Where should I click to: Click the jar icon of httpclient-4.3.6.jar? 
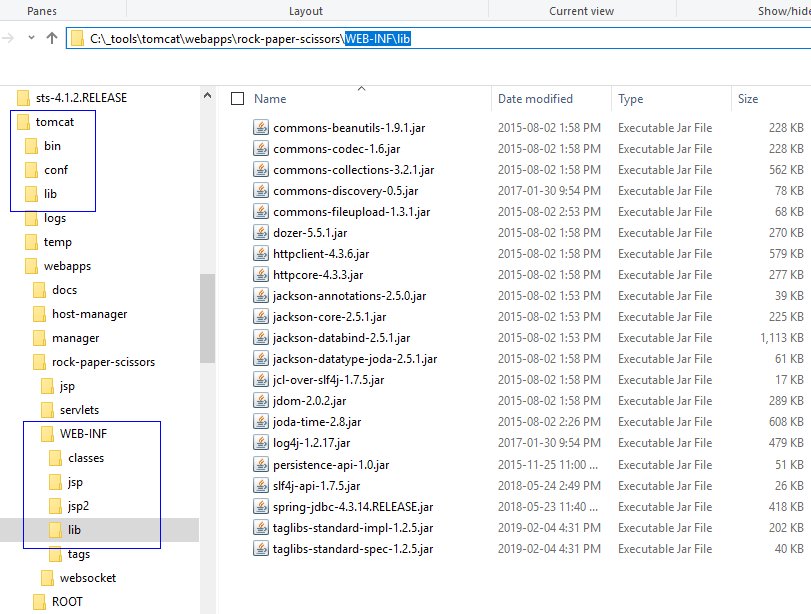pos(261,254)
